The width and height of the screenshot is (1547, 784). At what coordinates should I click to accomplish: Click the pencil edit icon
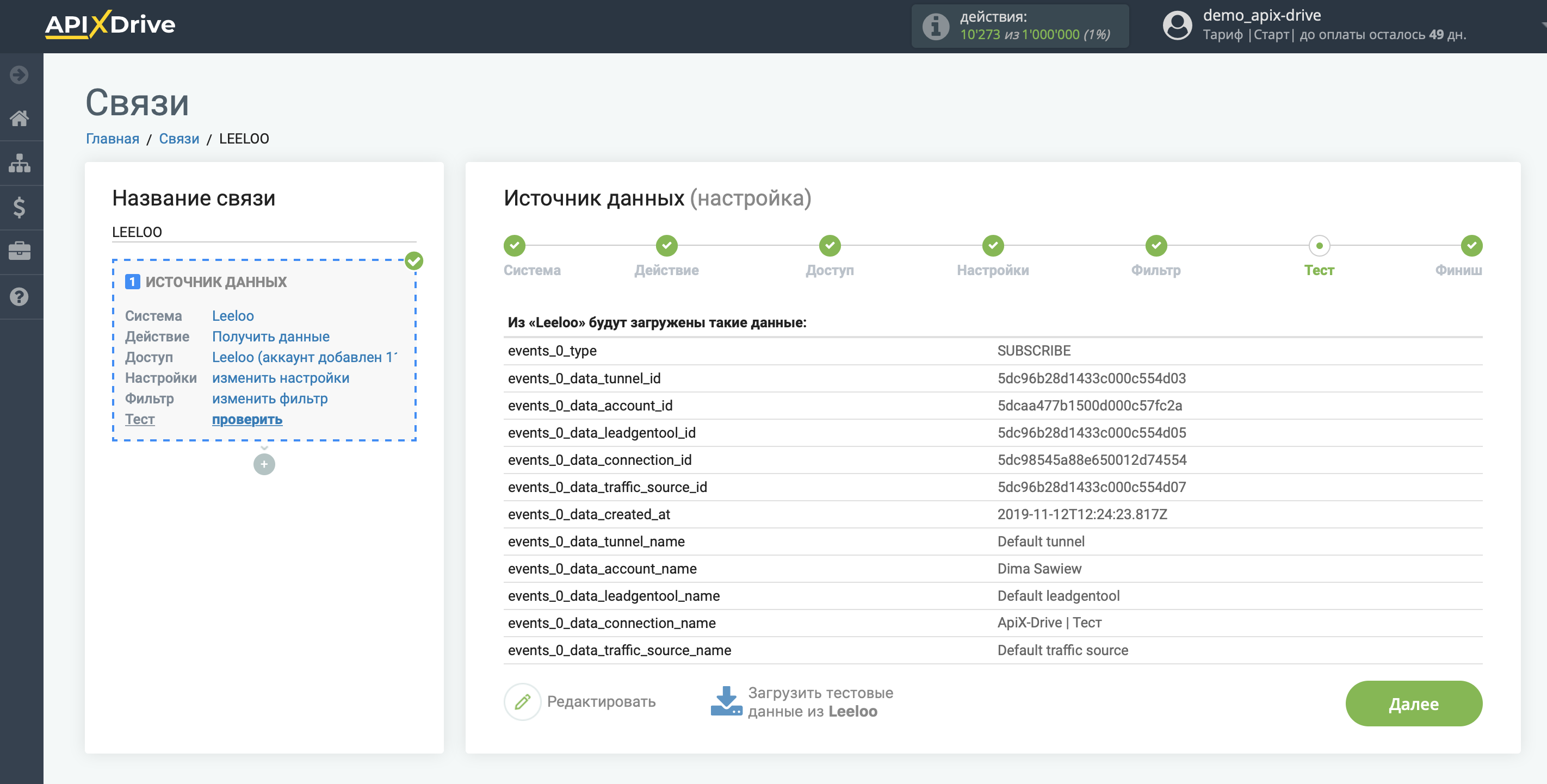[x=523, y=702]
